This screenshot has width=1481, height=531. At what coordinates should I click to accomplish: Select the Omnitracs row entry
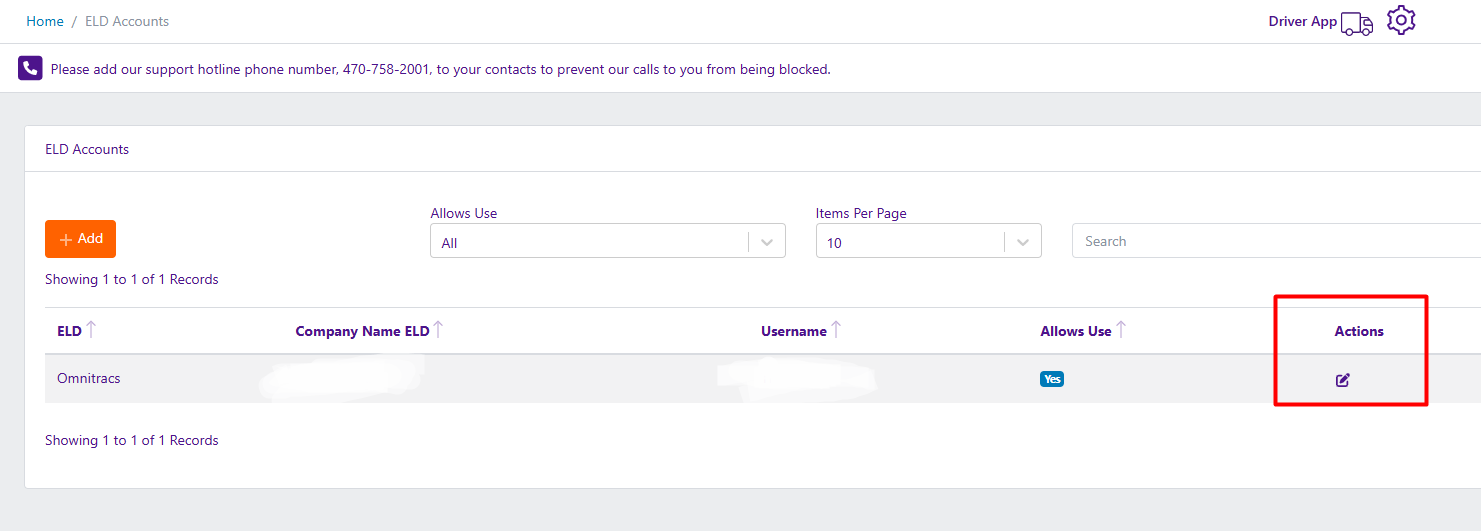[x=89, y=379]
